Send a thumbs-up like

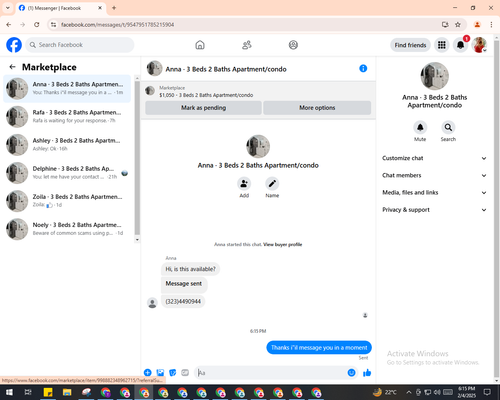367,373
